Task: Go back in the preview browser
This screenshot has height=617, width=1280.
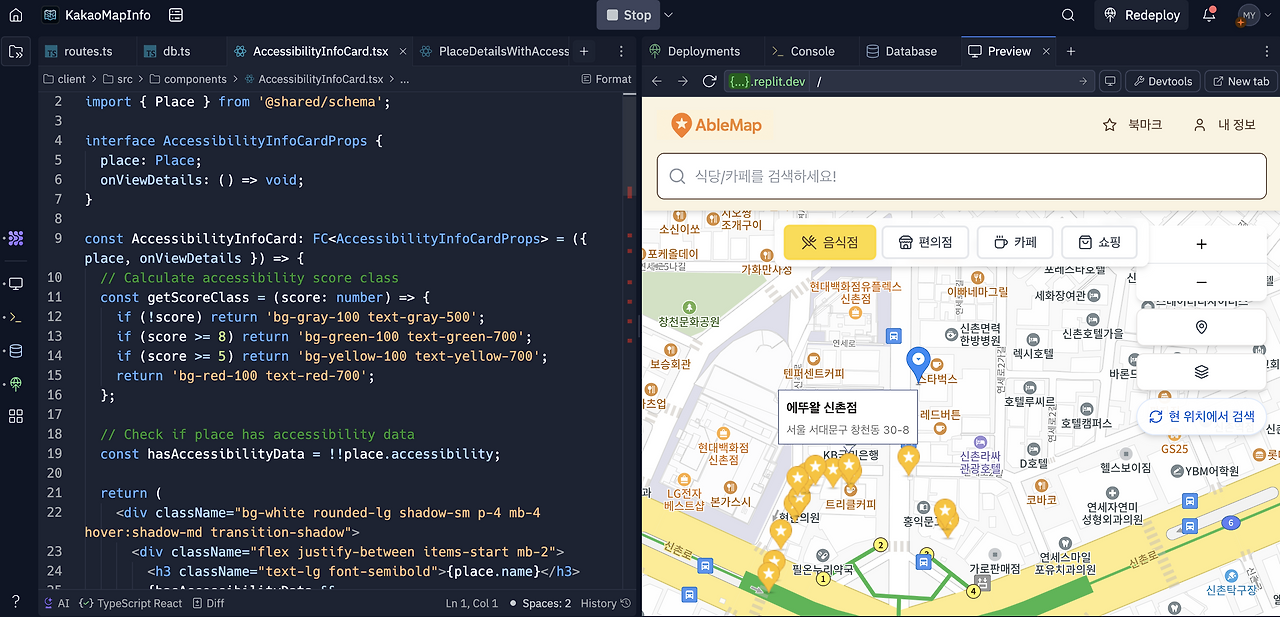Action: tap(657, 81)
